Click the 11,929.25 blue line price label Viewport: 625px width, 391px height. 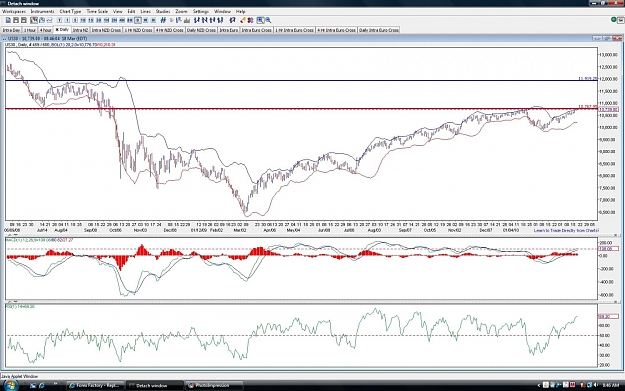click(588, 79)
